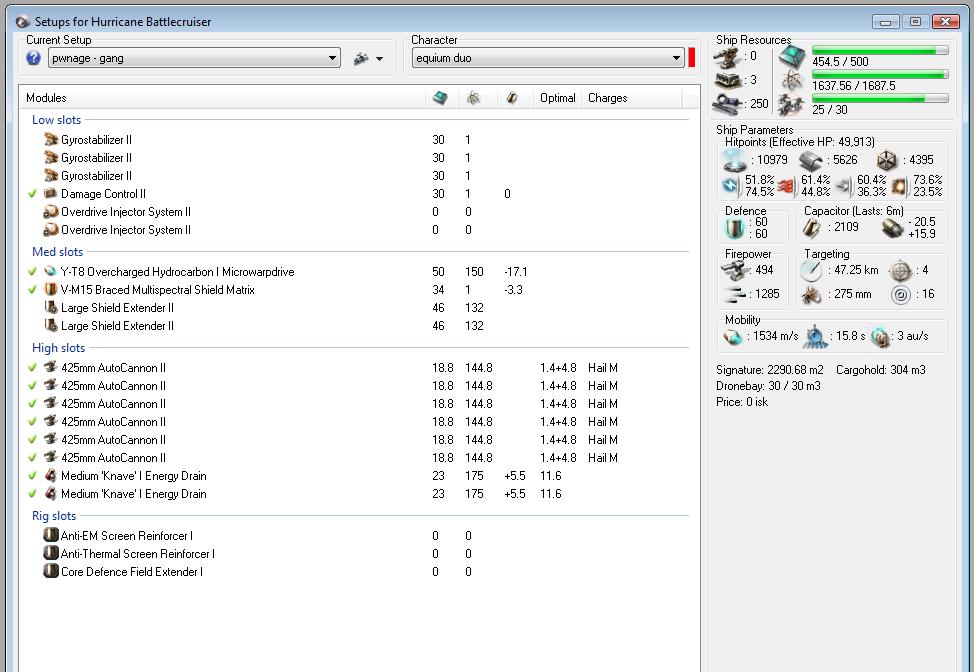Click the align time icon showing 15.8 s
The image size is (974, 672).
coord(814,336)
